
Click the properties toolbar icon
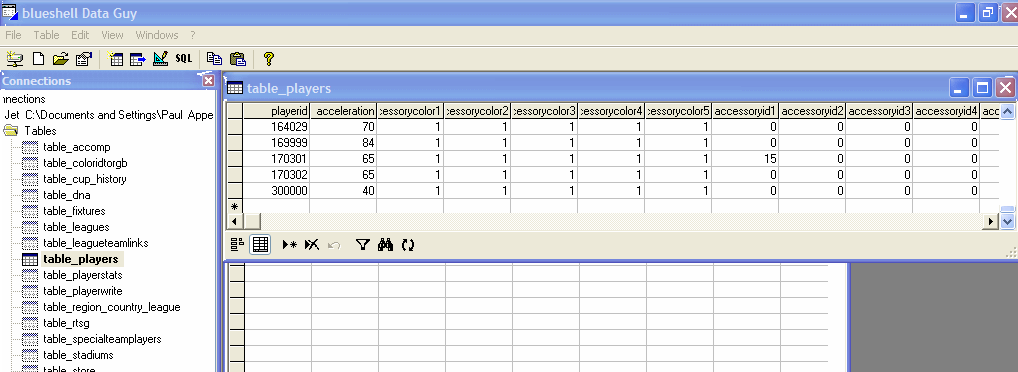point(84,59)
